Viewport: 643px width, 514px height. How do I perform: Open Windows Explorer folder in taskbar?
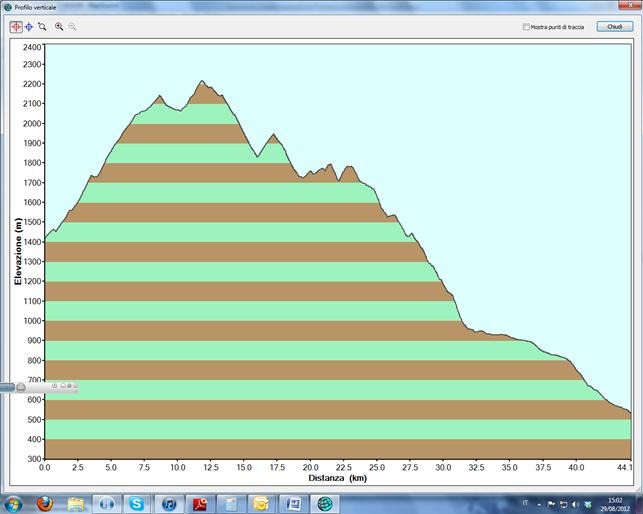point(75,502)
